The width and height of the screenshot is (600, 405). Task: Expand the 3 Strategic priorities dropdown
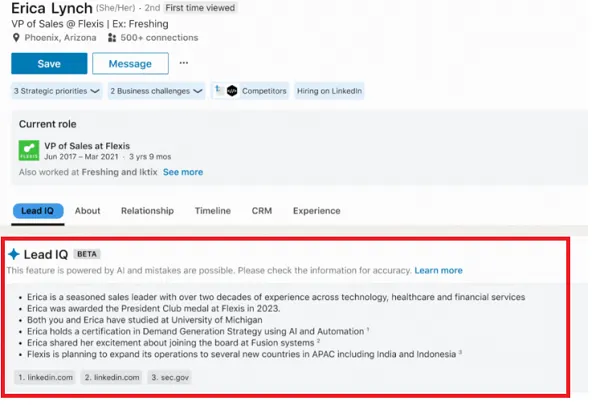coord(57,91)
